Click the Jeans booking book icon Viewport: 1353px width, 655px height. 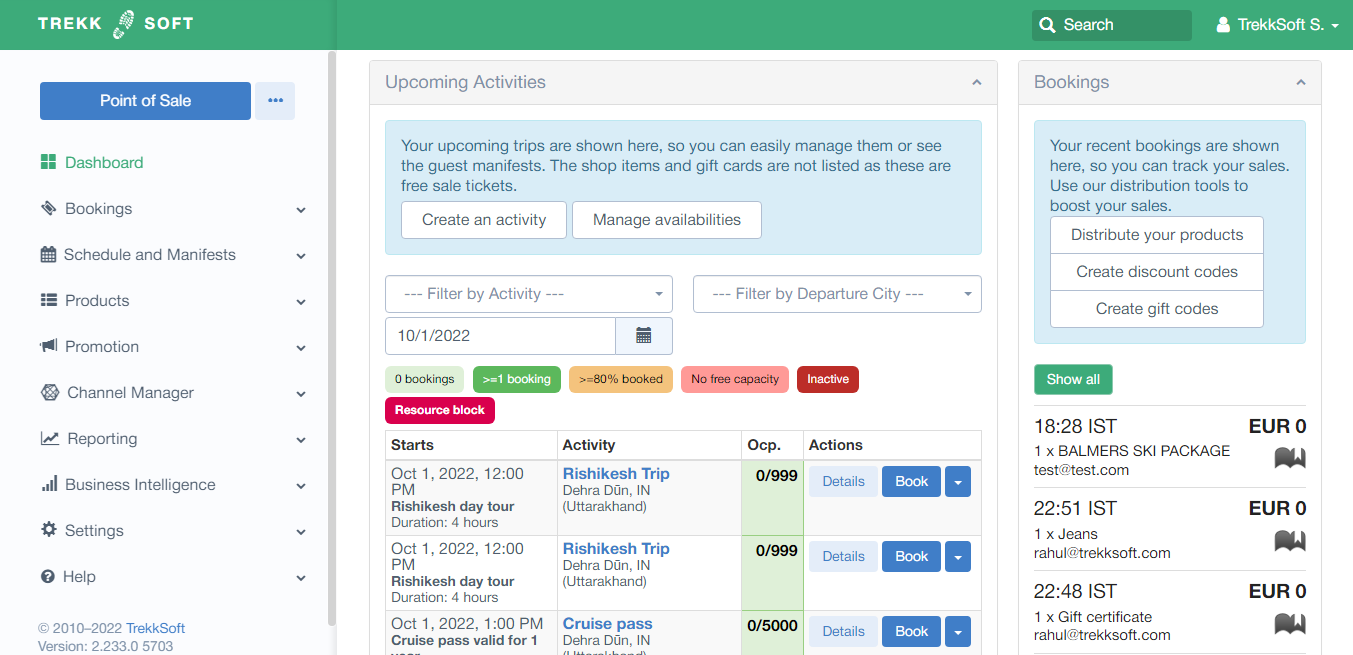tap(1290, 541)
